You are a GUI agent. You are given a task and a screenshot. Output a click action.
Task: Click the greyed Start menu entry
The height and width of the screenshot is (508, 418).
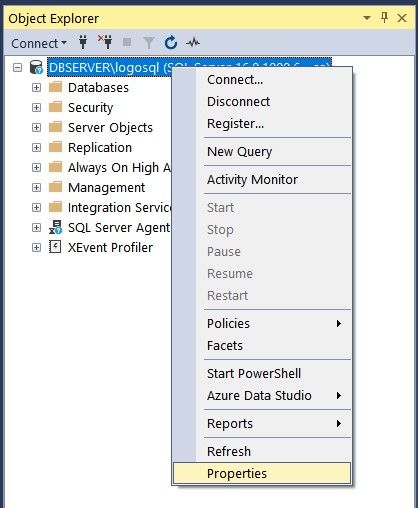tap(262, 208)
